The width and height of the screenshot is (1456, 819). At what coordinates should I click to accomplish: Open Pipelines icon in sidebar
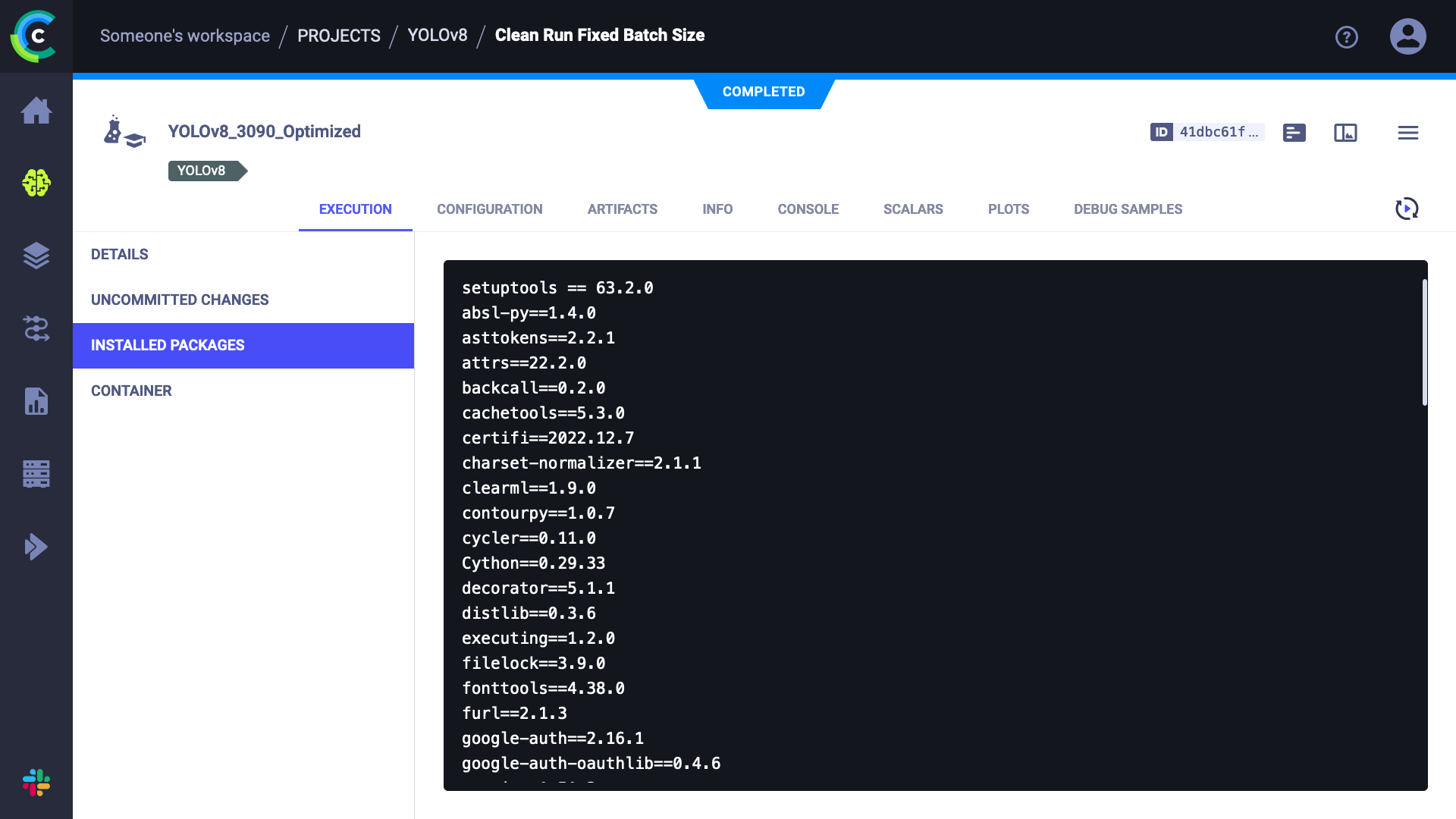36,328
